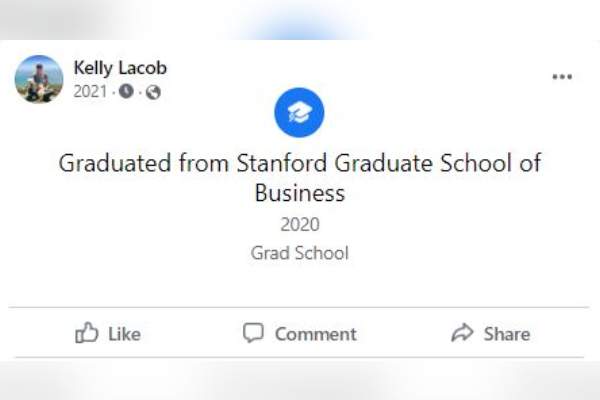
Task: Click the clock icon beside 2021
Action: pyautogui.click(x=126, y=92)
